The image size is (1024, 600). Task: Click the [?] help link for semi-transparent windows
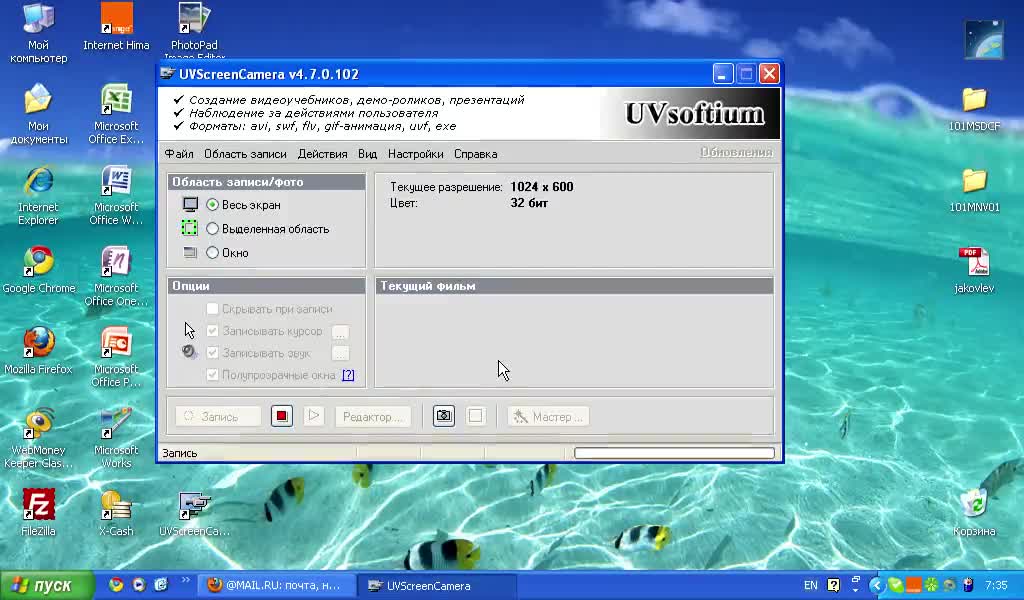click(348, 375)
